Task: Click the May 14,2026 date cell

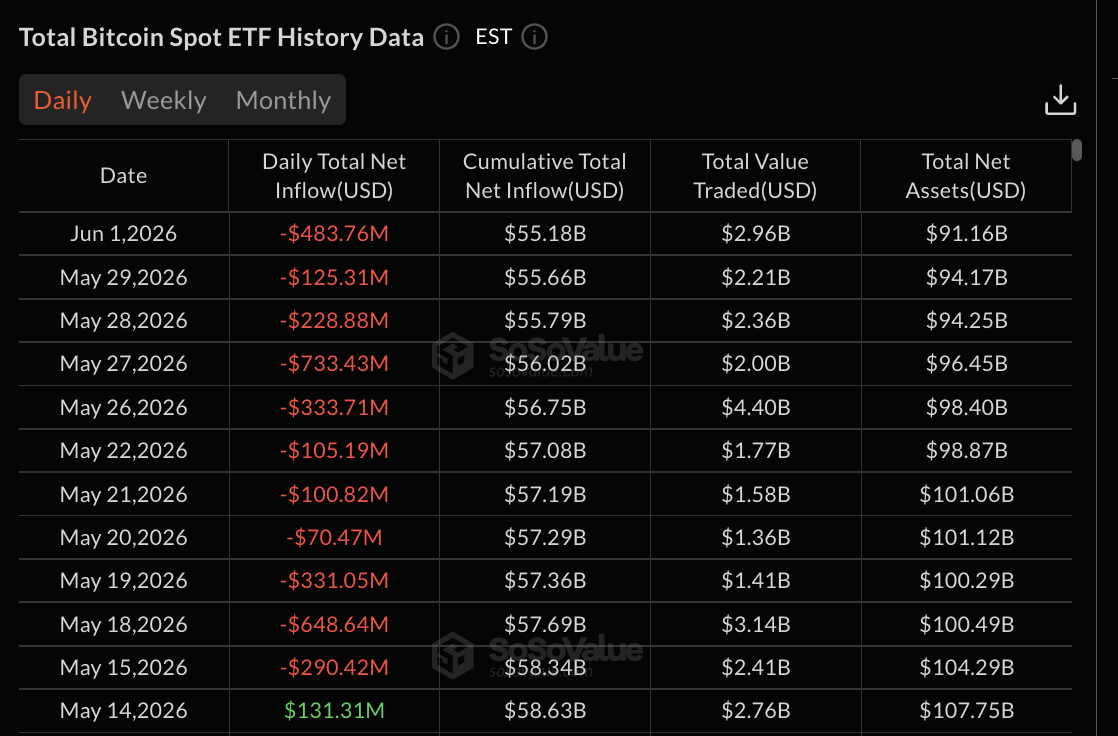Action: (x=123, y=711)
